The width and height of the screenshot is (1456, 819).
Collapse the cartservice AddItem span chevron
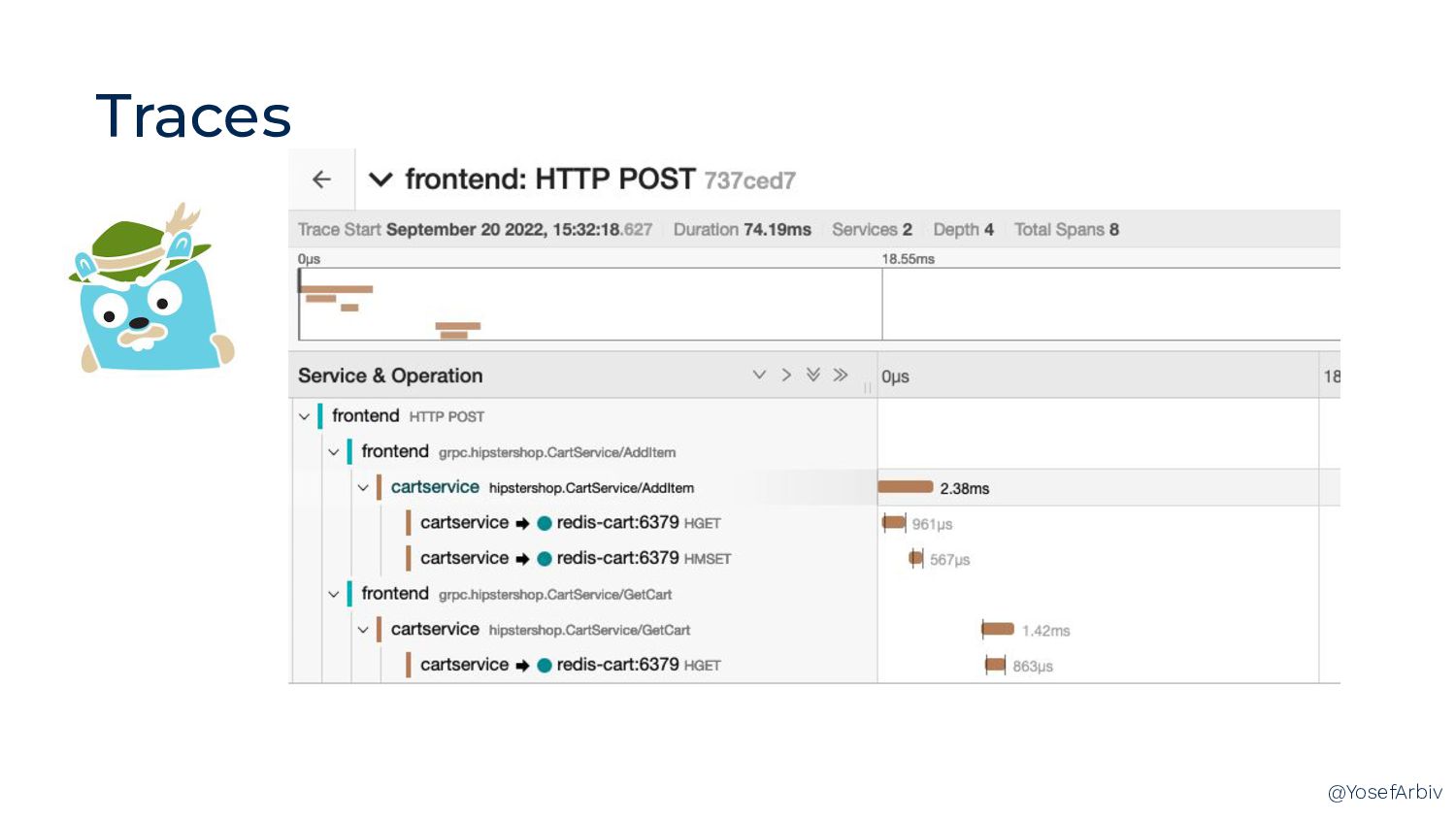(363, 487)
